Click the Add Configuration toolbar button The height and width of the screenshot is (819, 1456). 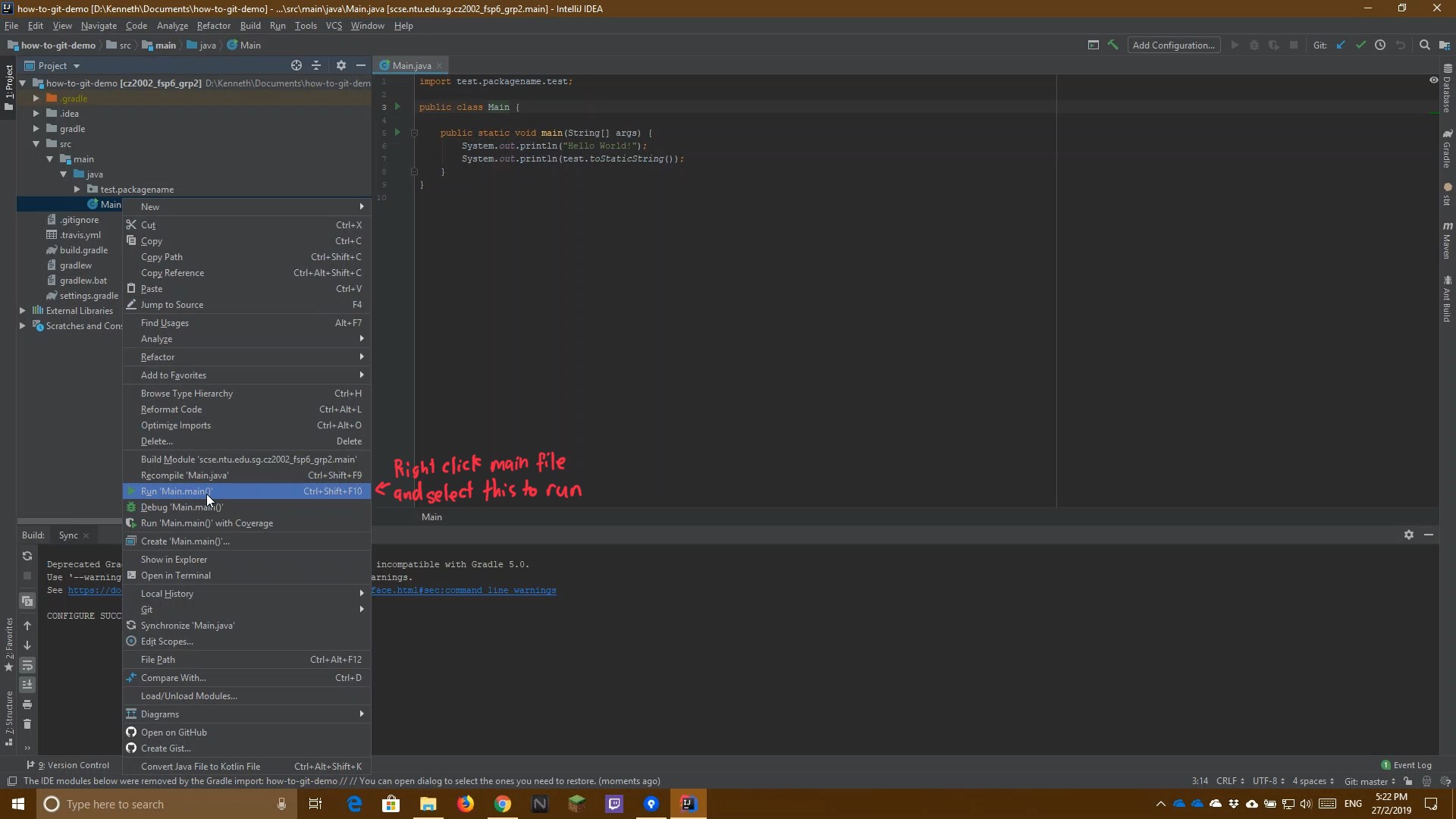1173,44
